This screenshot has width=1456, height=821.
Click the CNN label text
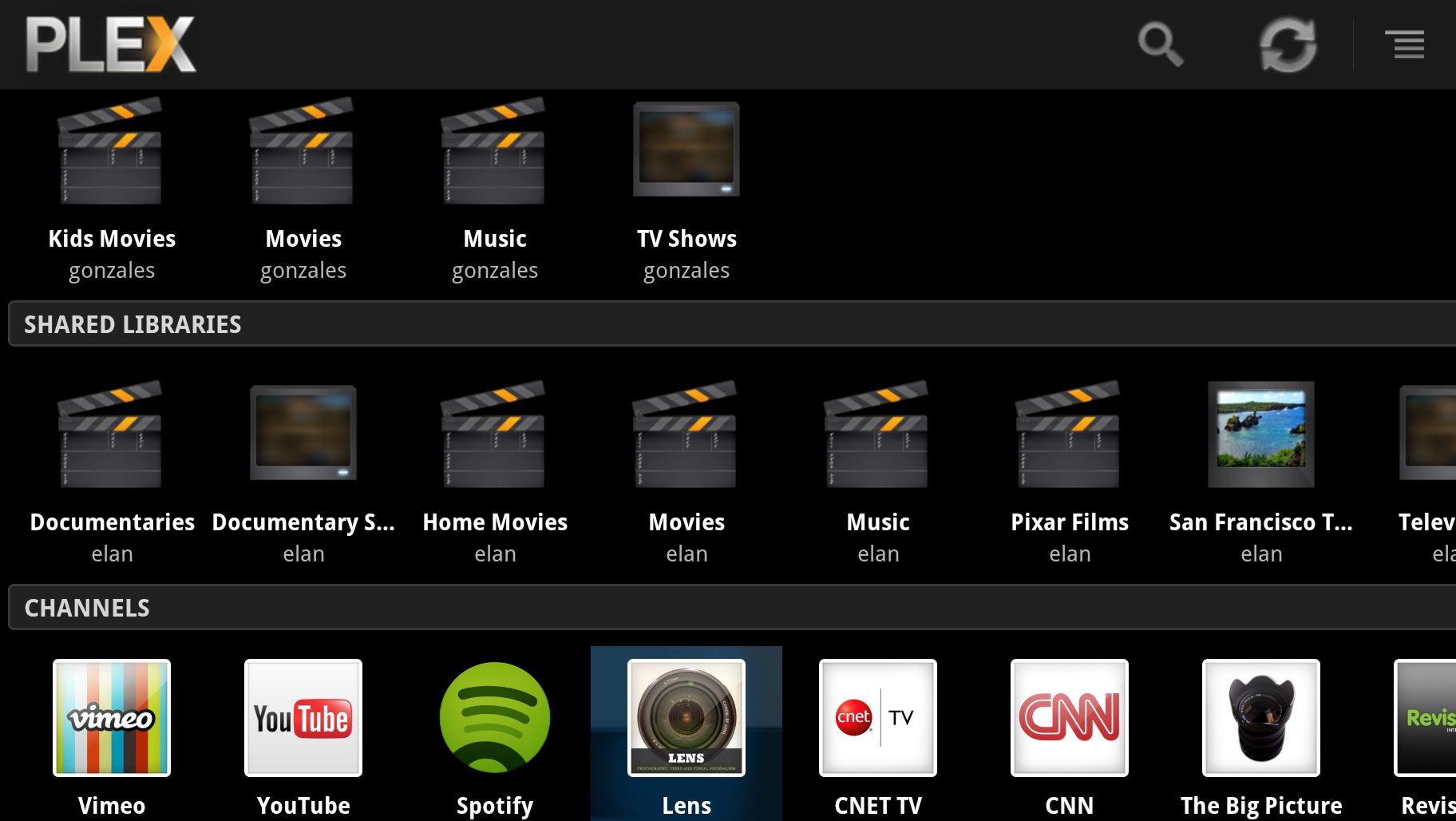[x=1070, y=806]
